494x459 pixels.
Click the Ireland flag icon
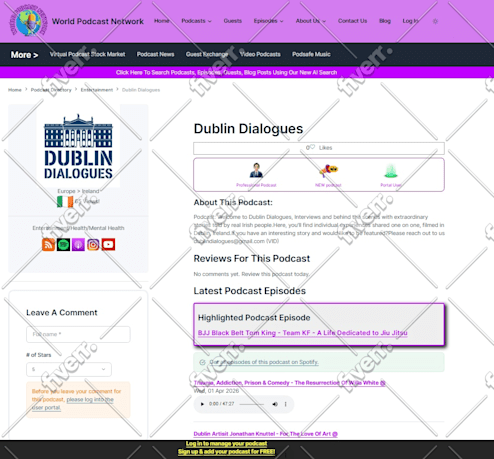(65, 201)
